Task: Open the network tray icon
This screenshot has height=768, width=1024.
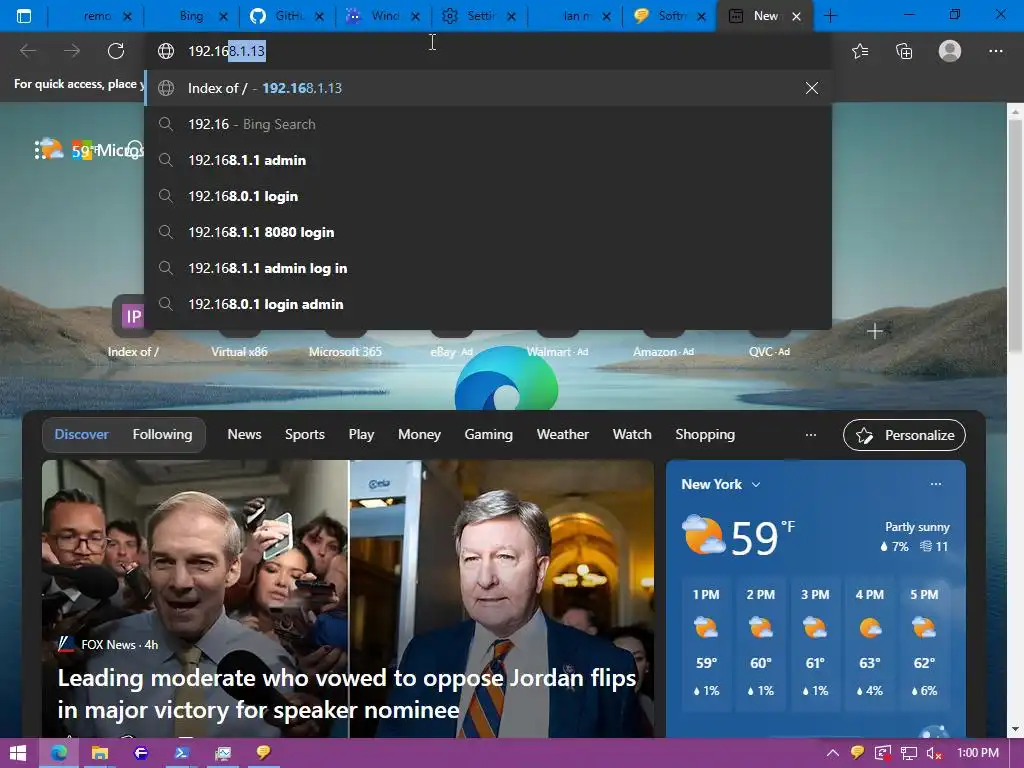Action: [908, 753]
